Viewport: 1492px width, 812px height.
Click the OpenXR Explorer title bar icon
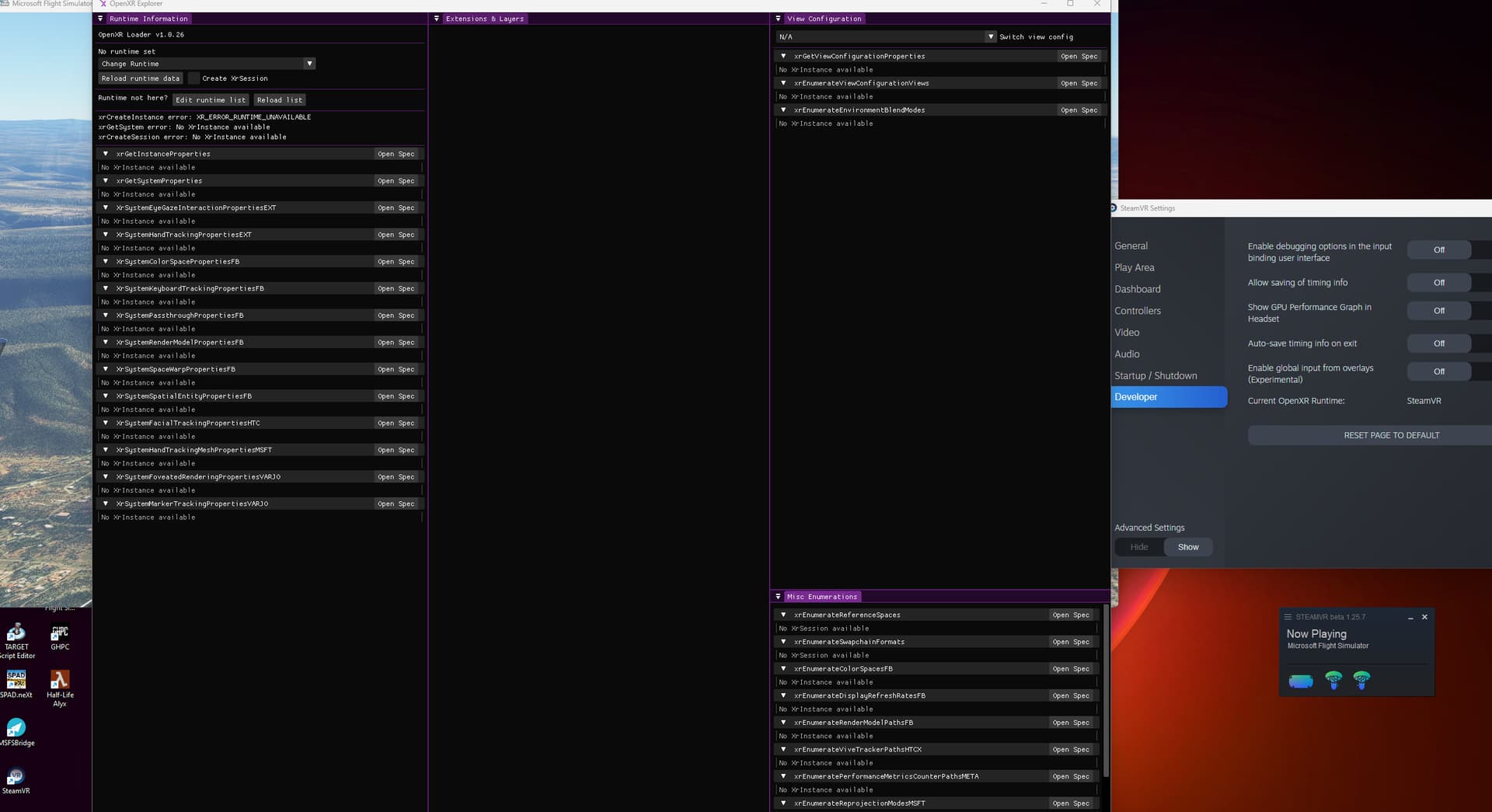[x=103, y=4]
